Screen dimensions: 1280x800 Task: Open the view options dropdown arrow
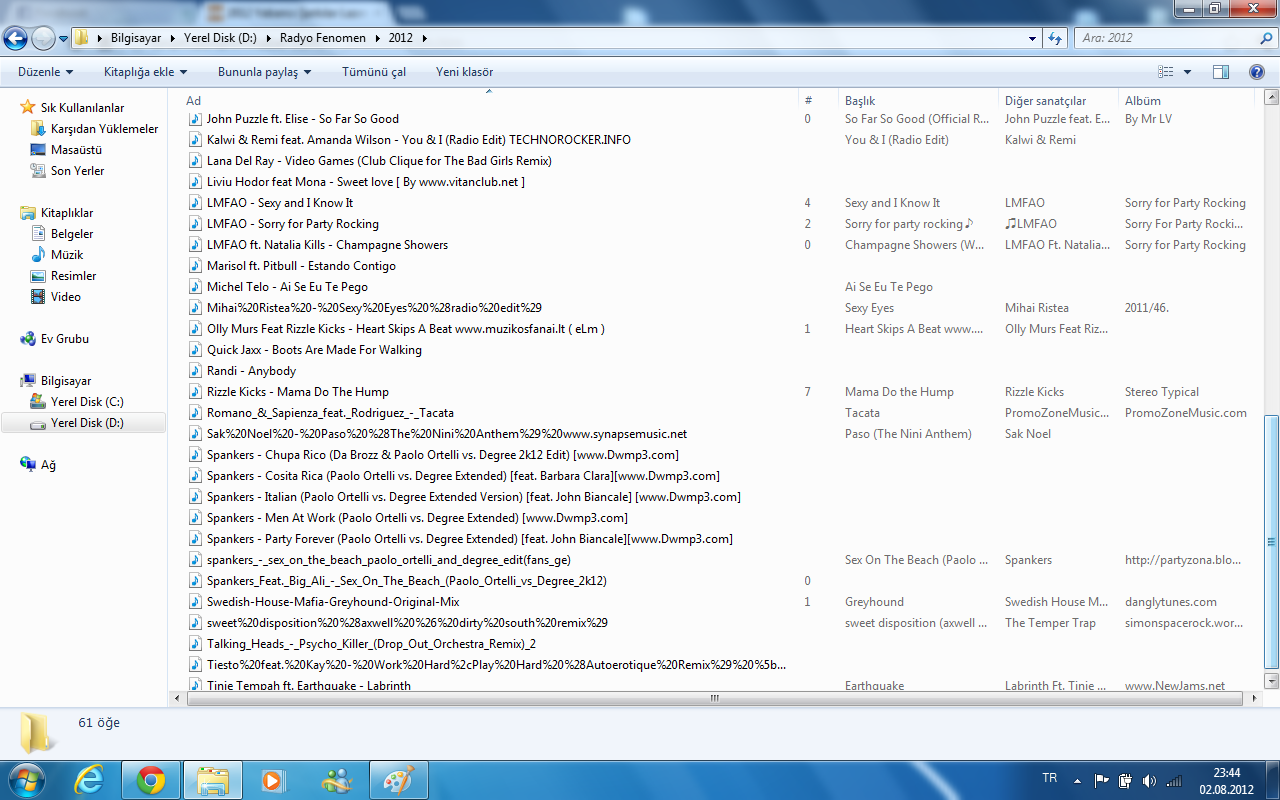[x=1187, y=72]
